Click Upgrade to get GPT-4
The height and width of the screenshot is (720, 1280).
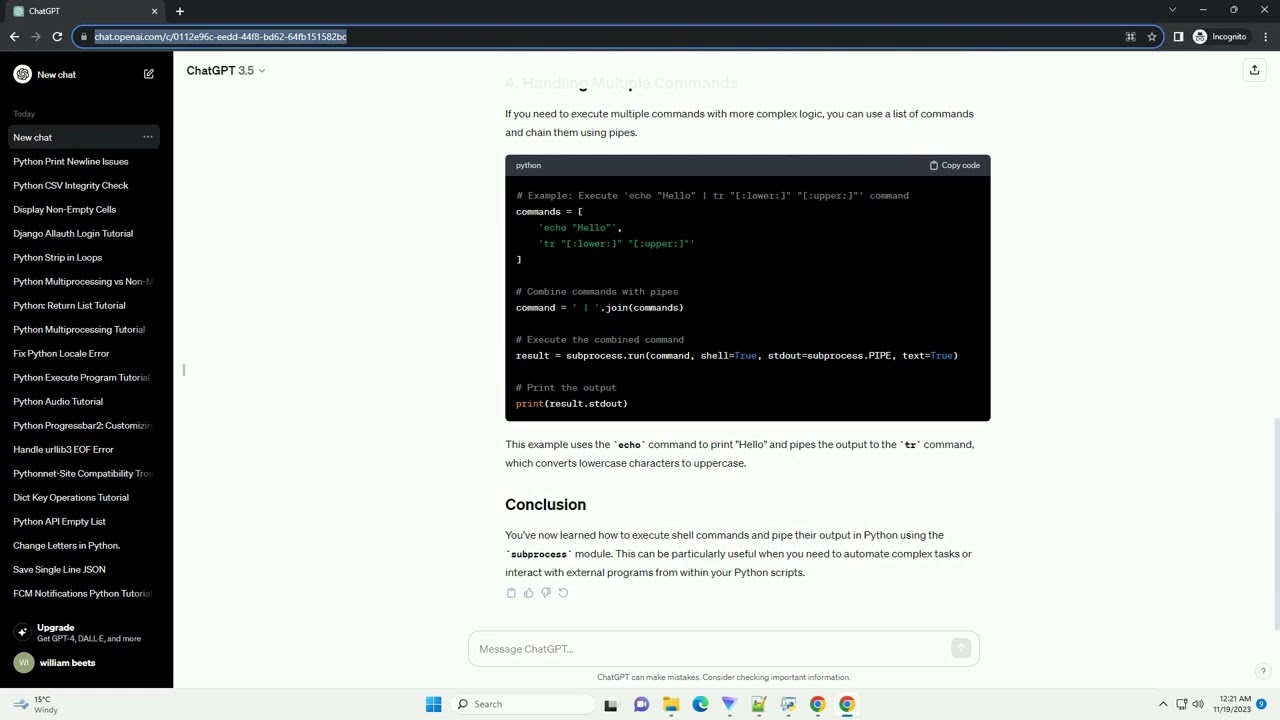pos(86,632)
